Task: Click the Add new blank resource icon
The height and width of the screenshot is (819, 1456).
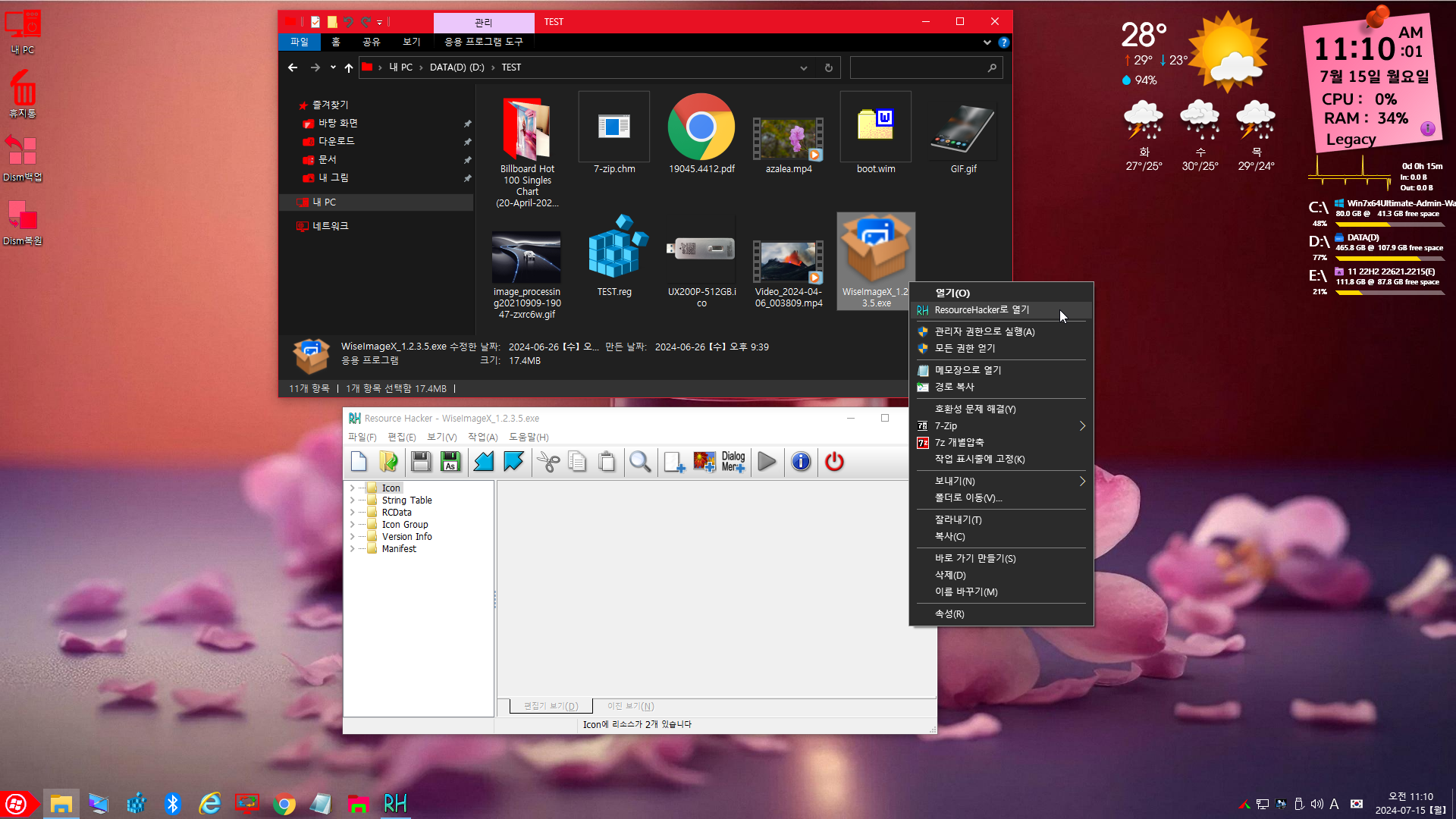Action: click(674, 461)
